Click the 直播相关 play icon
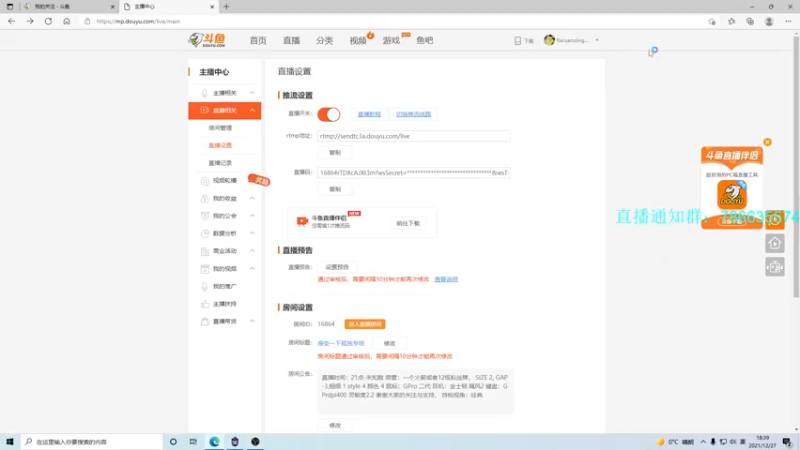Image resolution: width=800 pixels, height=450 pixels. [x=204, y=110]
